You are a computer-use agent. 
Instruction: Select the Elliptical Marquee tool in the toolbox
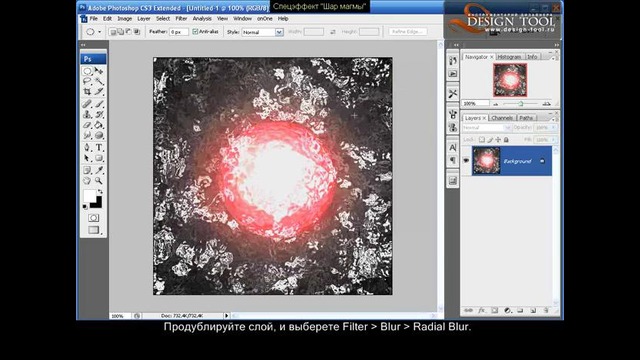(x=87, y=71)
